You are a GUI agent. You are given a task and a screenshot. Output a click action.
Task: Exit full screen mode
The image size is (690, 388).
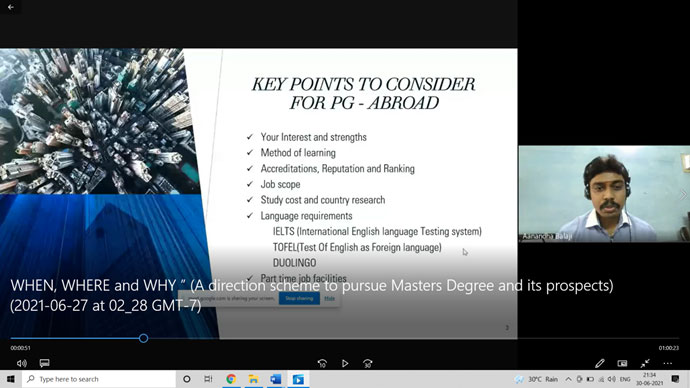point(645,363)
